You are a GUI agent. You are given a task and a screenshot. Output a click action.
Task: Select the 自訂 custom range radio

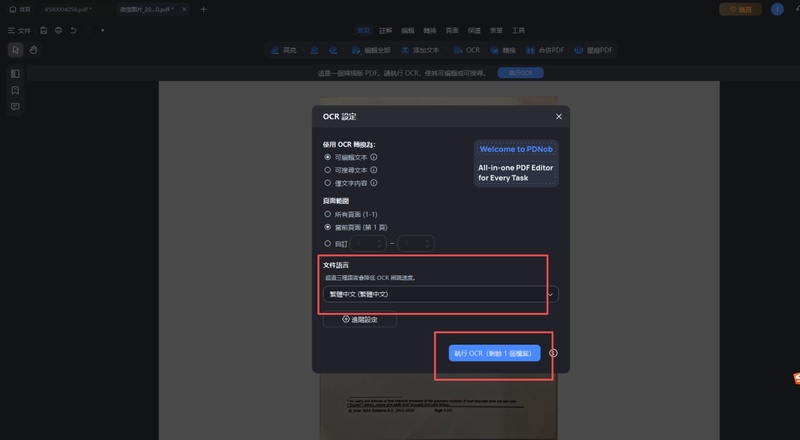(328, 243)
